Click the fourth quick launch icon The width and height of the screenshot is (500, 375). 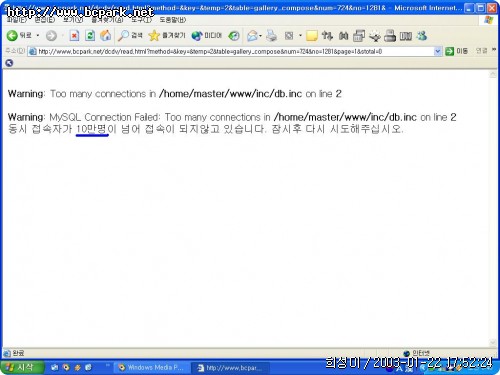pyautogui.click(x=89, y=368)
